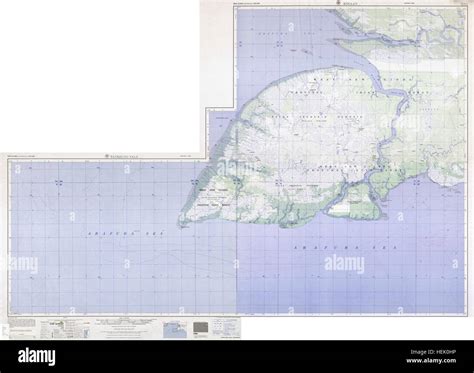Click the faint alamy watermark at the left edge
Screen dimensions: 474x373
coord(19,265)
